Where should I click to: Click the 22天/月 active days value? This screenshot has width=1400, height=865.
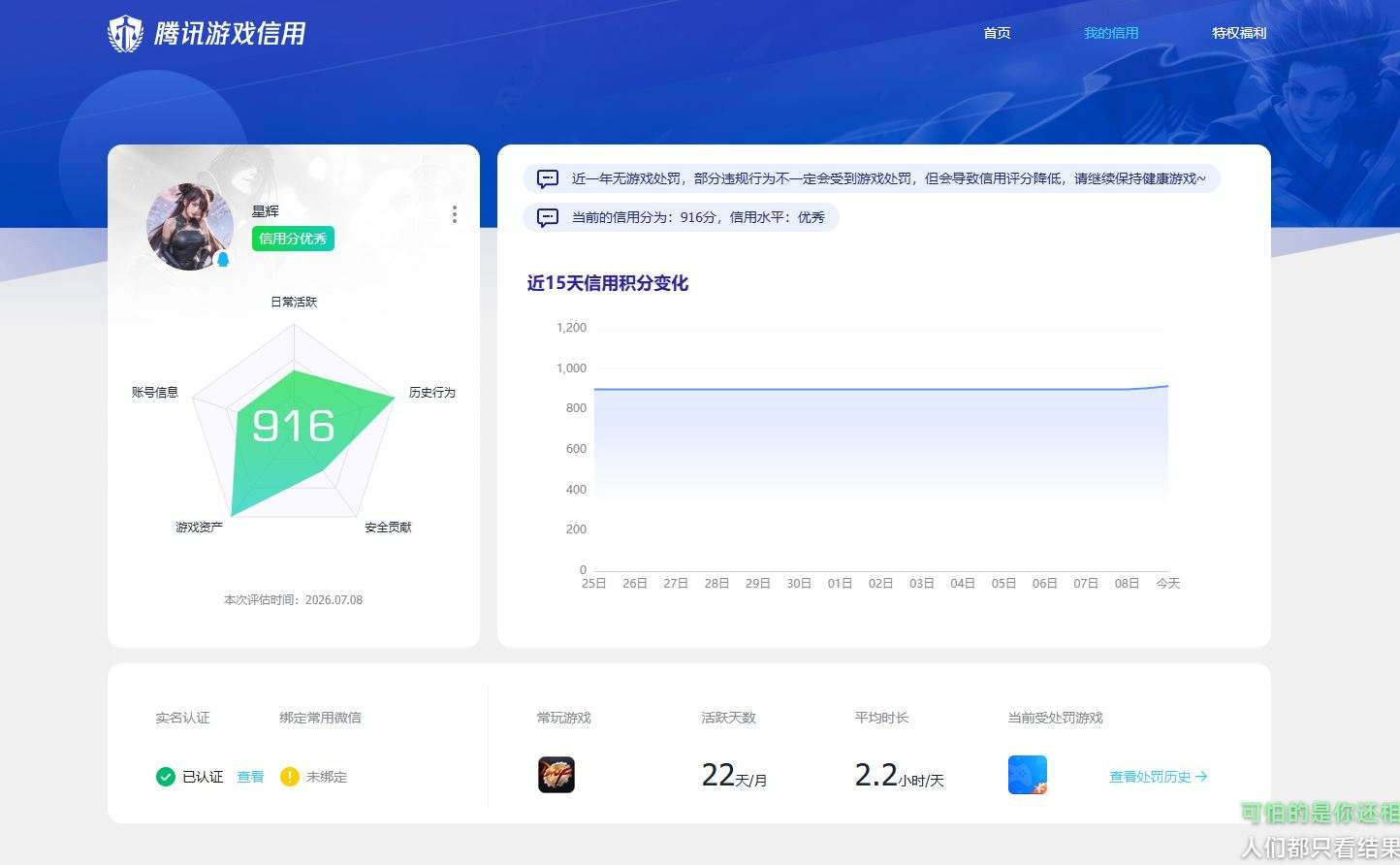[734, 775]
